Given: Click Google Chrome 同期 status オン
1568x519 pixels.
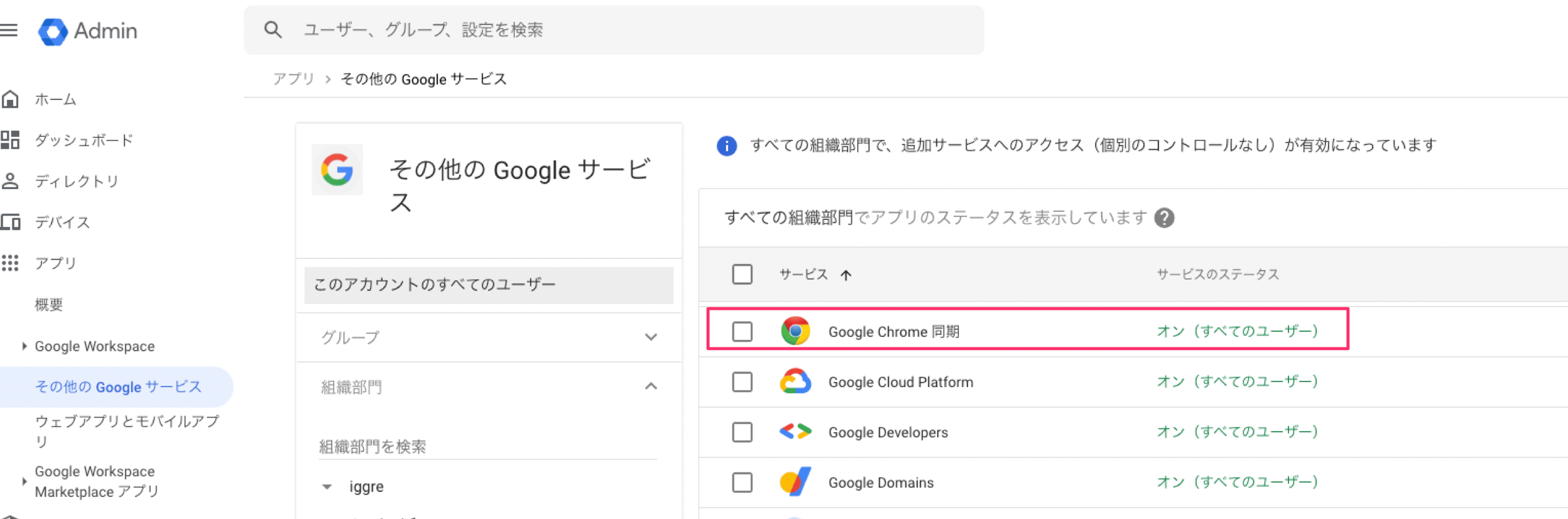Looking at the screenshot, I should pyautogui.click(x=1237, y=331).
